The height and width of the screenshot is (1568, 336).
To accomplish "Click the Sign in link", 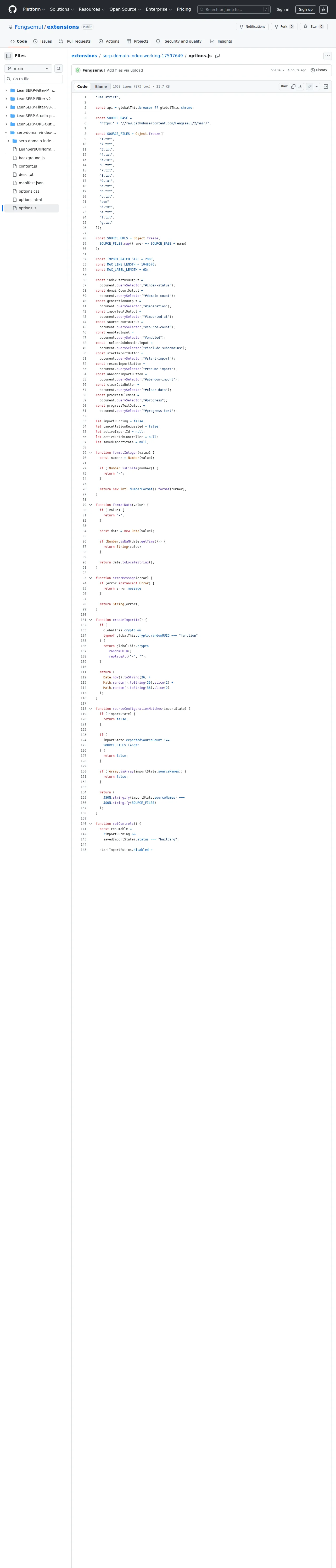I will coord(283,9).
